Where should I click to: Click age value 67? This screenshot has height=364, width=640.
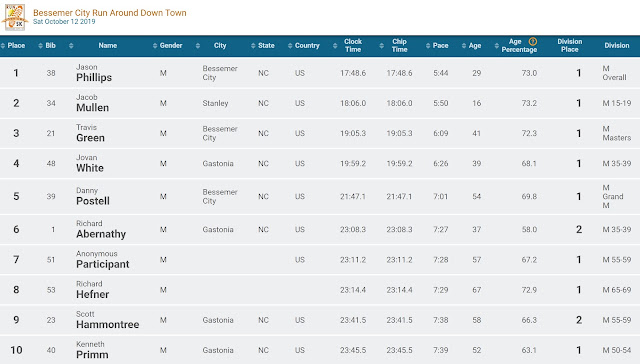pyautogui.click(x=477, y=290)
